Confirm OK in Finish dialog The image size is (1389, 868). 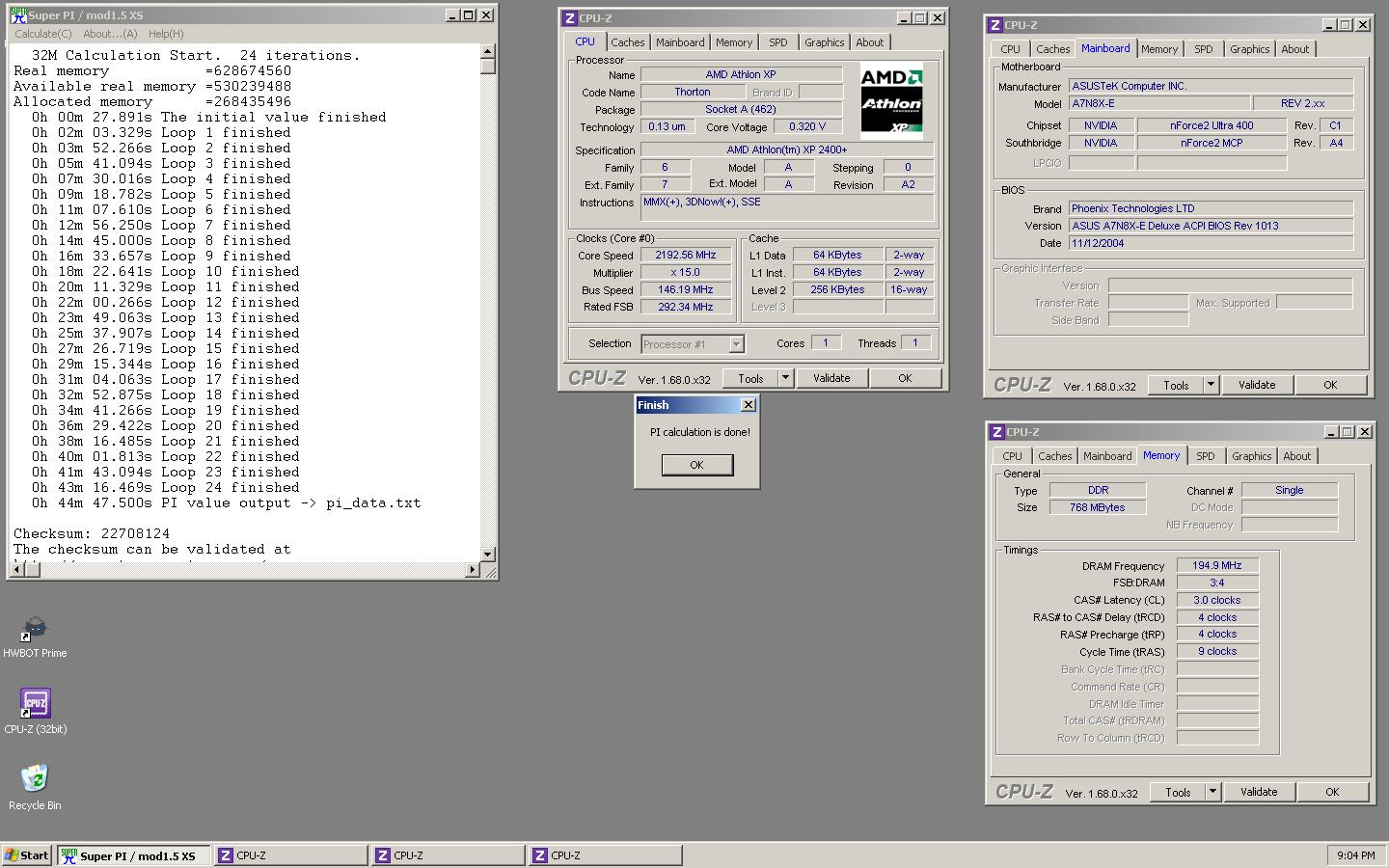pos(696,465)
